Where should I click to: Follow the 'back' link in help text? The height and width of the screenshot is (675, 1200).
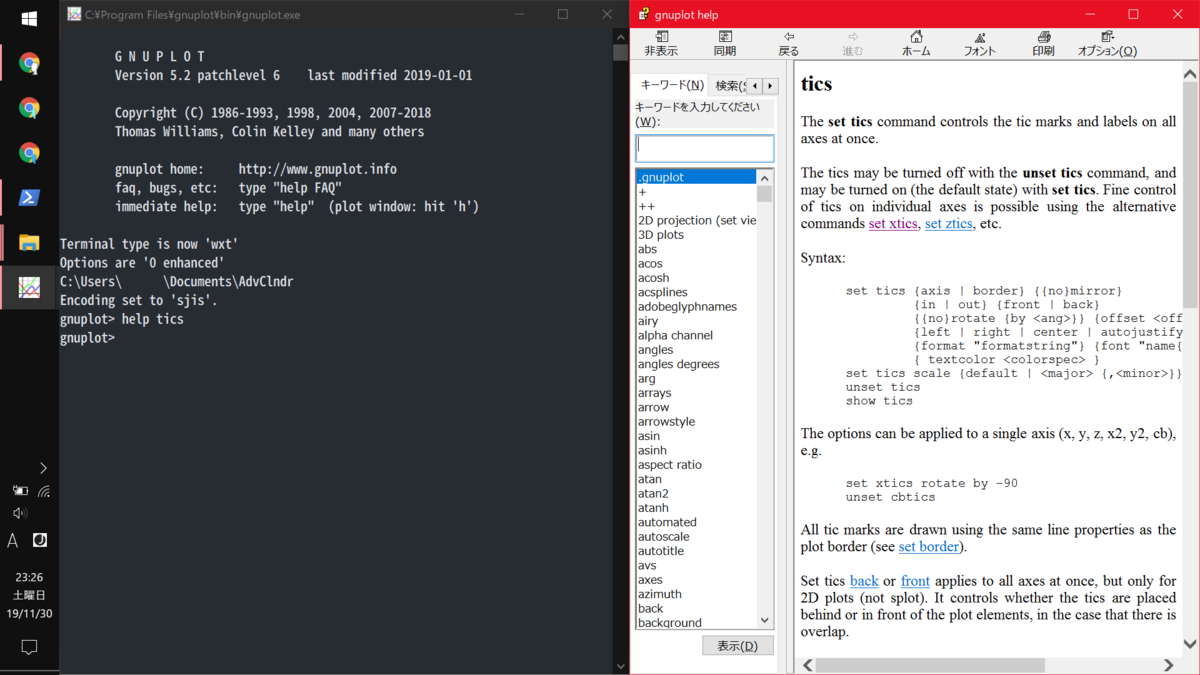(x=864, y=581)
